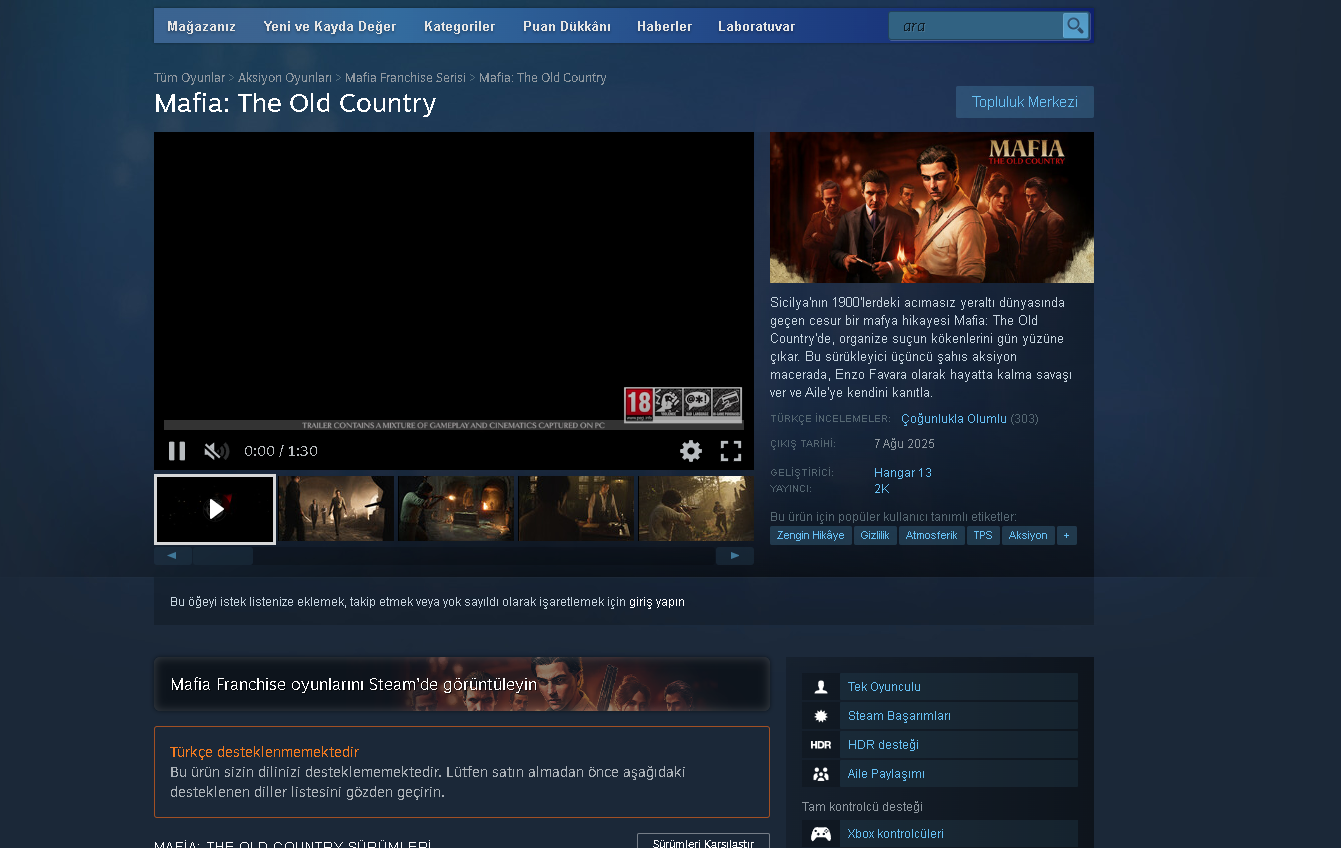The width and height of the screenshot is (1341, 848).
Task: Click the Mafia header capsule image
Action: click(x=932, y=207)
